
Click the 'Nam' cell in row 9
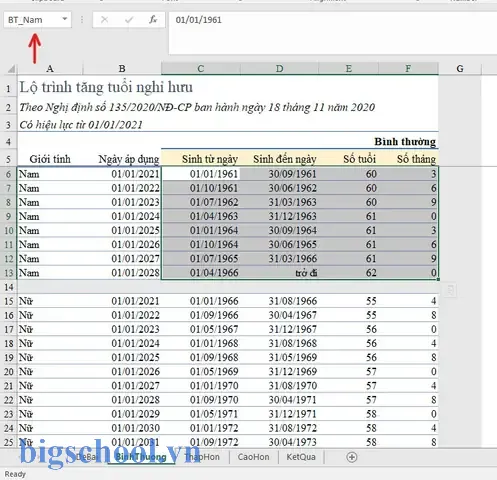pos(50,216)
